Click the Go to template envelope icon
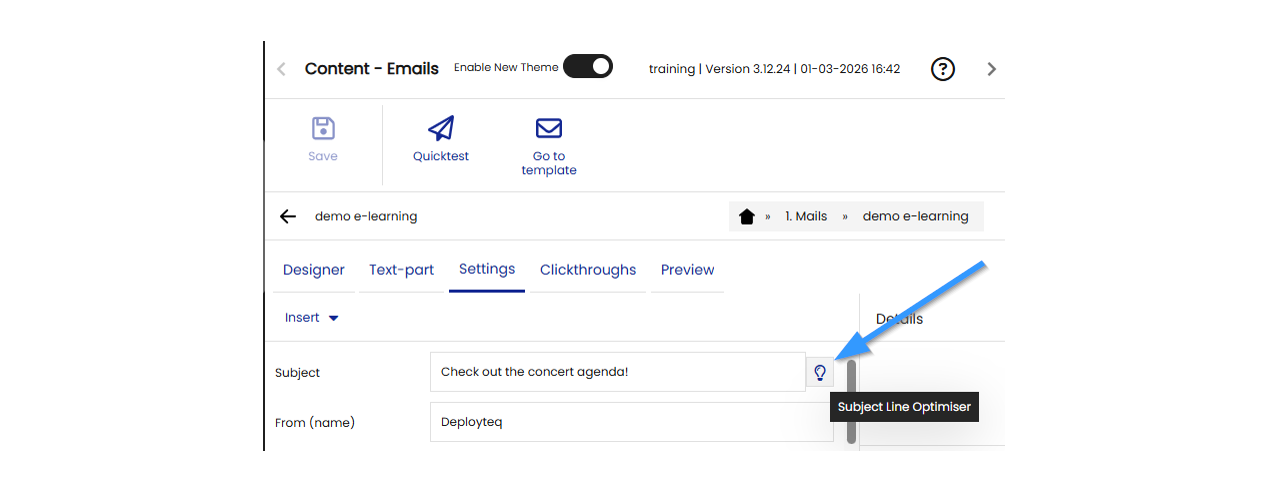Screen dimensions: 1270x484 (549, 129)
